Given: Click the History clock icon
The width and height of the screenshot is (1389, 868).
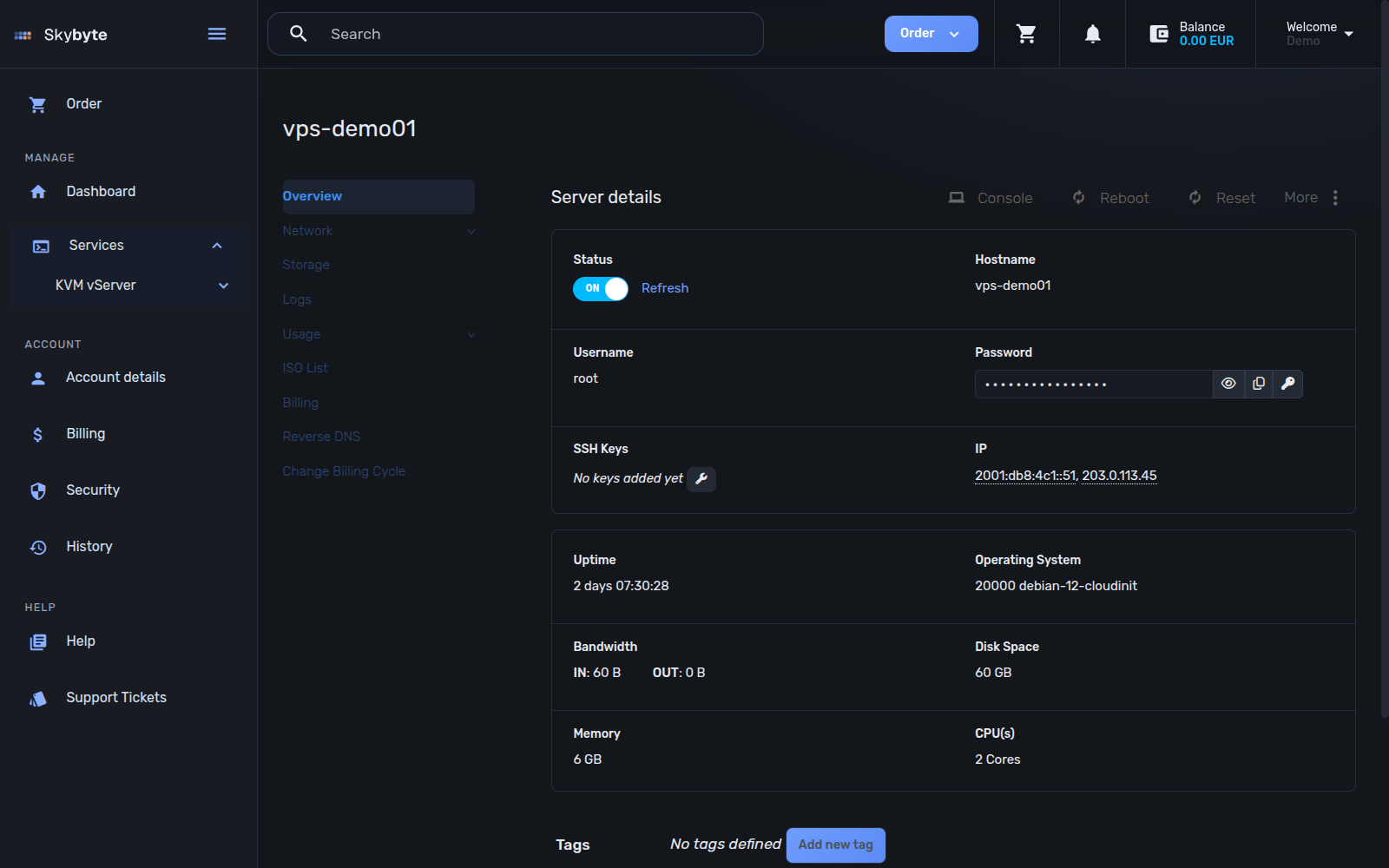Looking at the screenshot, I should 38,547.
